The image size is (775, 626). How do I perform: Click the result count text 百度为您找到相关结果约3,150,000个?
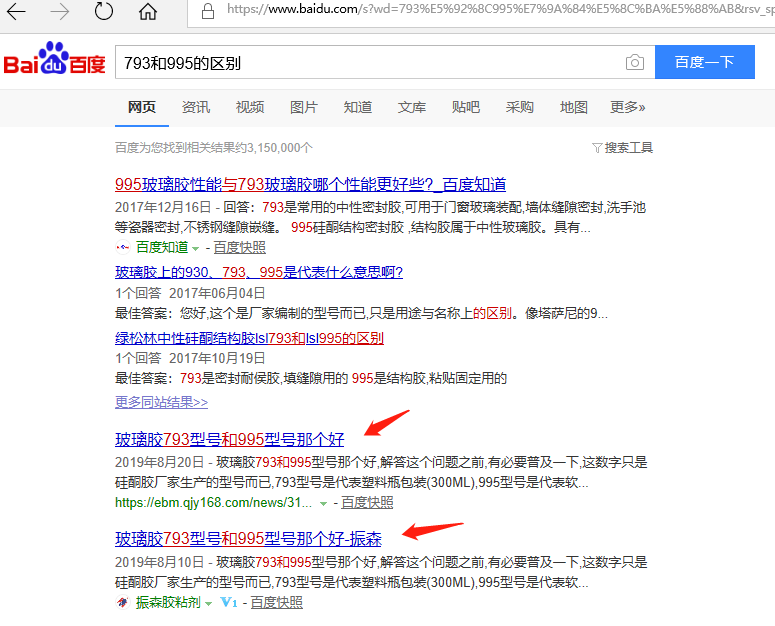point(214,148)
